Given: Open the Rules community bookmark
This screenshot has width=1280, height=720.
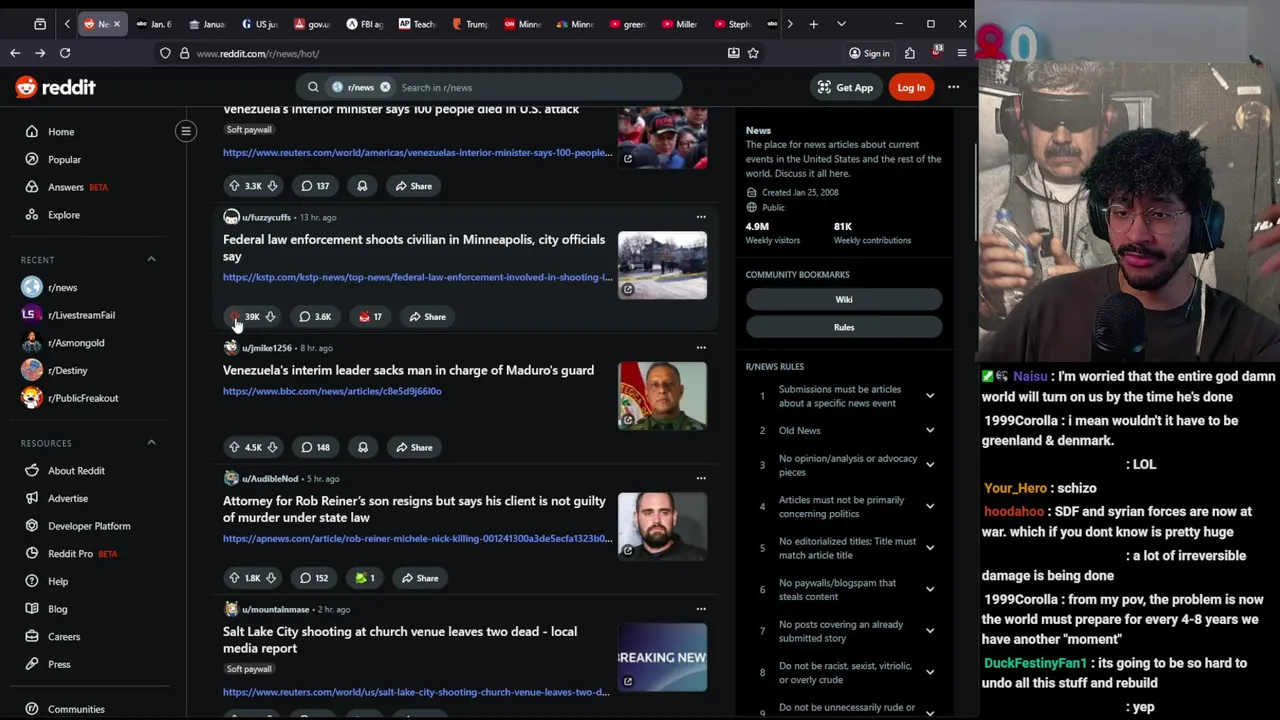Looking at the screenshot, I should [844, 327].
